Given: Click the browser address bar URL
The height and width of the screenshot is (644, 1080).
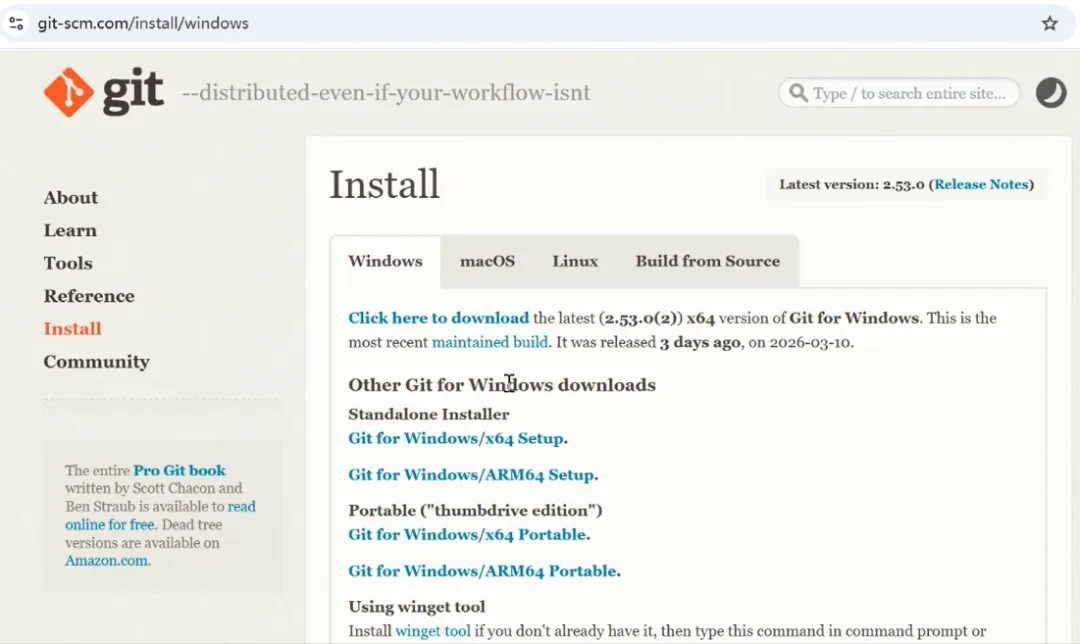Looking at the screenshot, I should click(x=143, y=23).
